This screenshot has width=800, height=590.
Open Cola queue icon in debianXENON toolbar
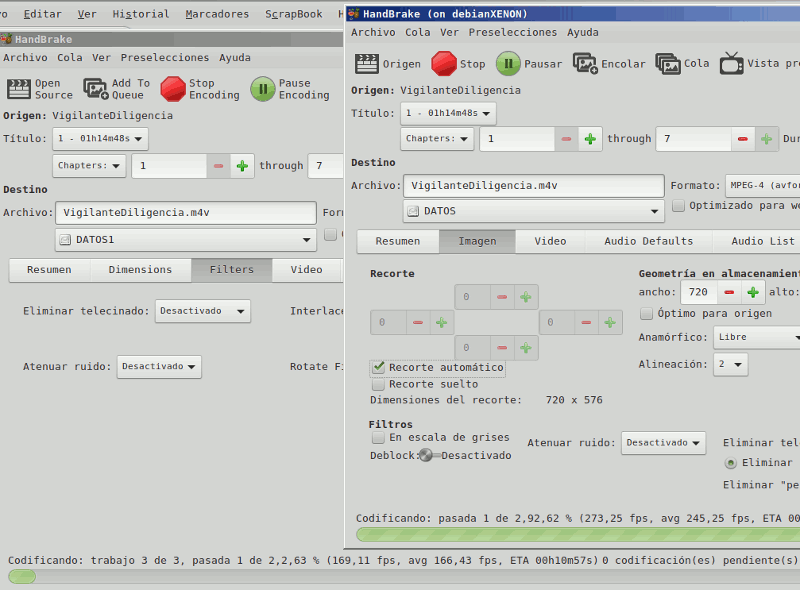tap(667, 64)
